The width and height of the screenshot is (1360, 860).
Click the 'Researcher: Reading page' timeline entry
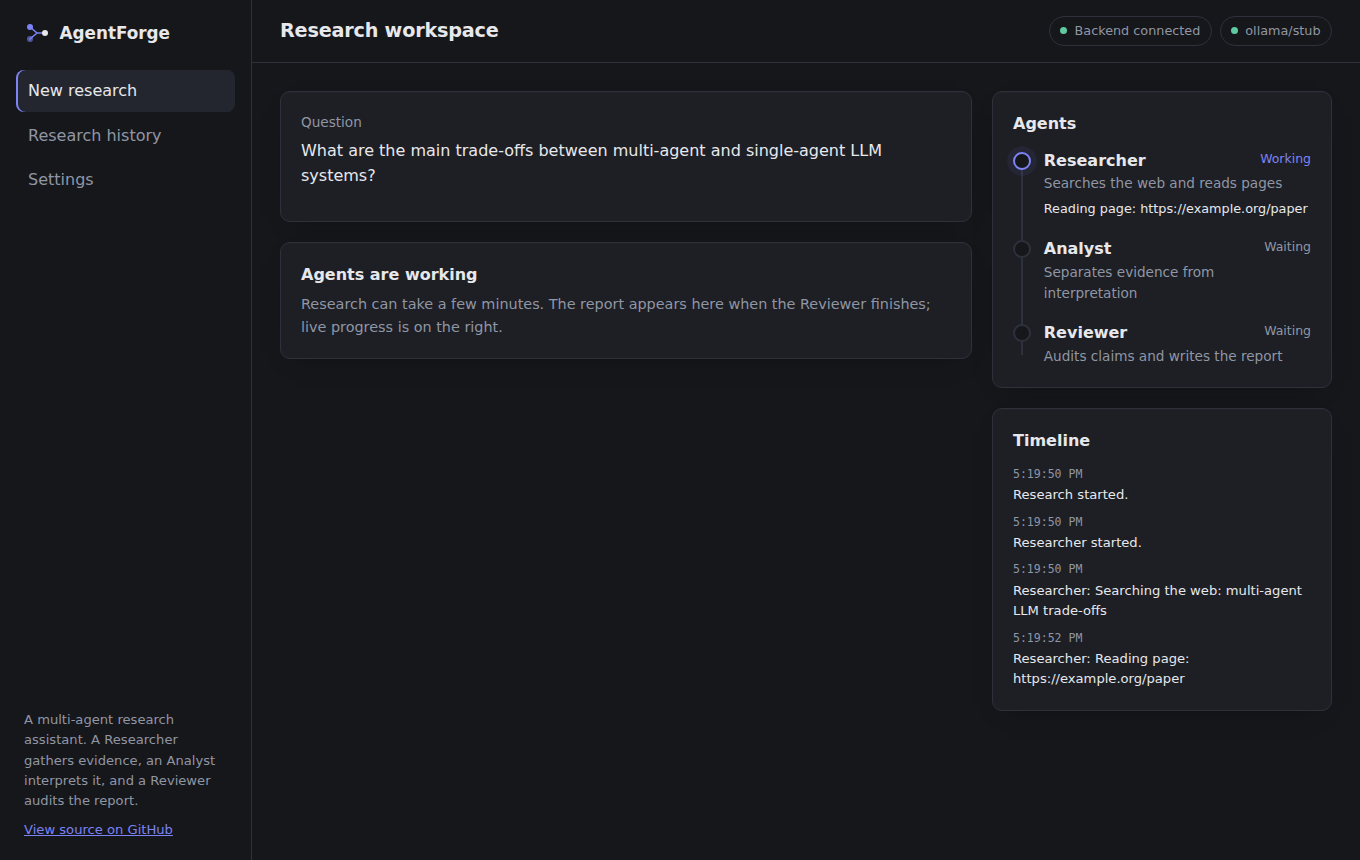(1101, 668)
